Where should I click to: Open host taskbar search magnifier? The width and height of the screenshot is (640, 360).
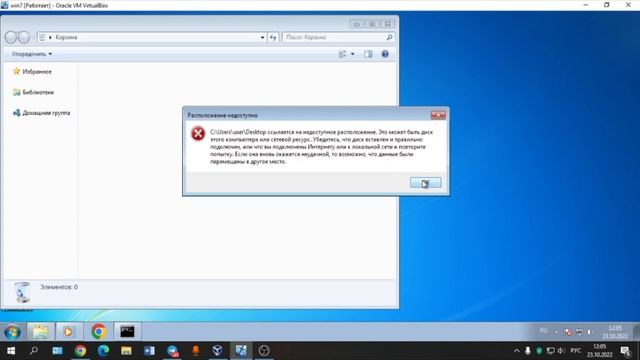point(34,351)
